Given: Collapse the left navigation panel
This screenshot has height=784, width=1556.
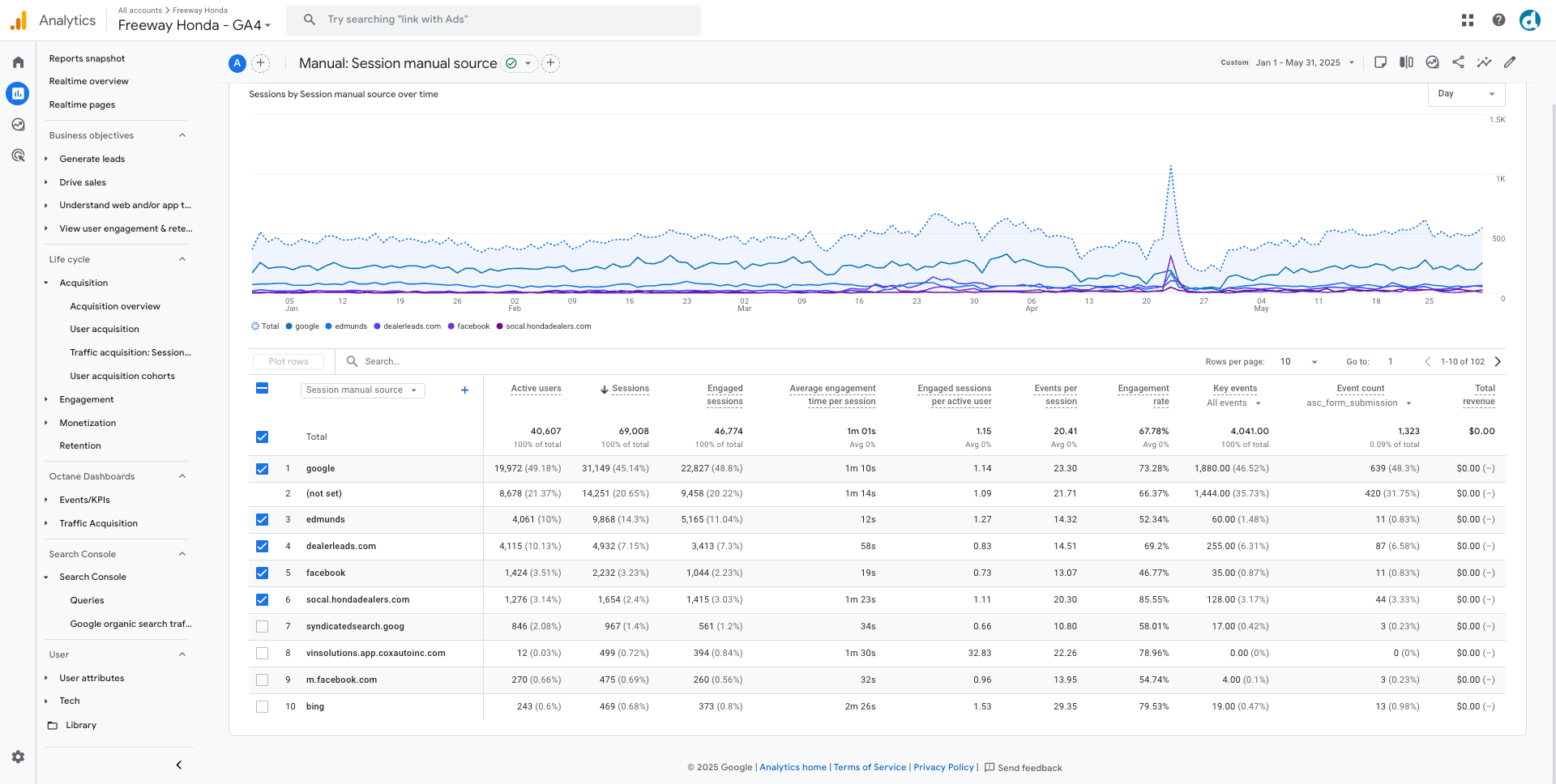Looking at the screenshot, I should click(178, 765).
